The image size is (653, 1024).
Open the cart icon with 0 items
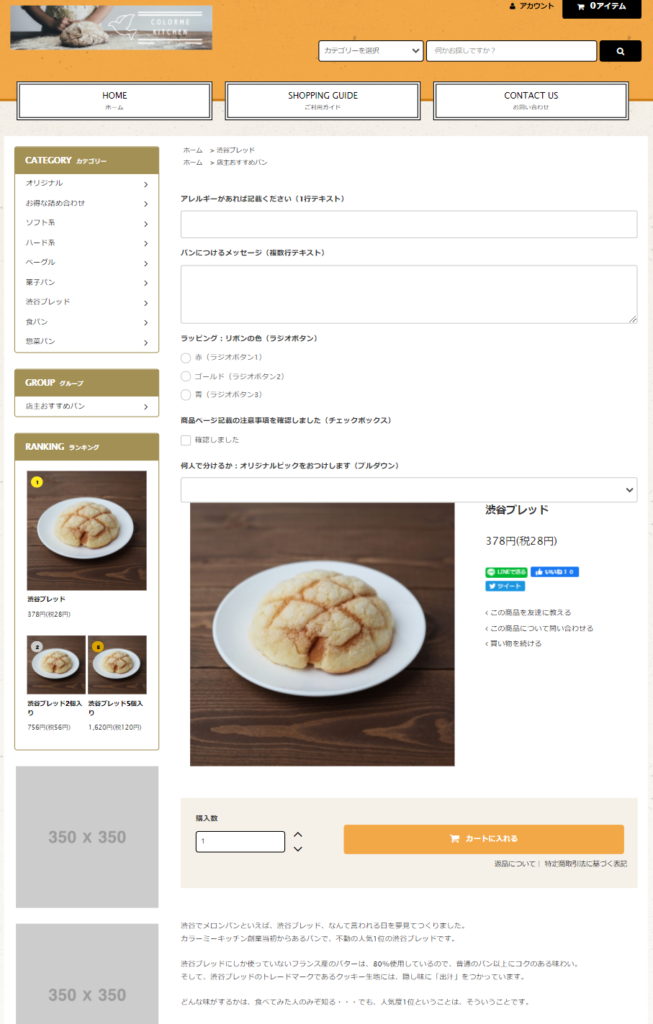(x=581, y=7)
